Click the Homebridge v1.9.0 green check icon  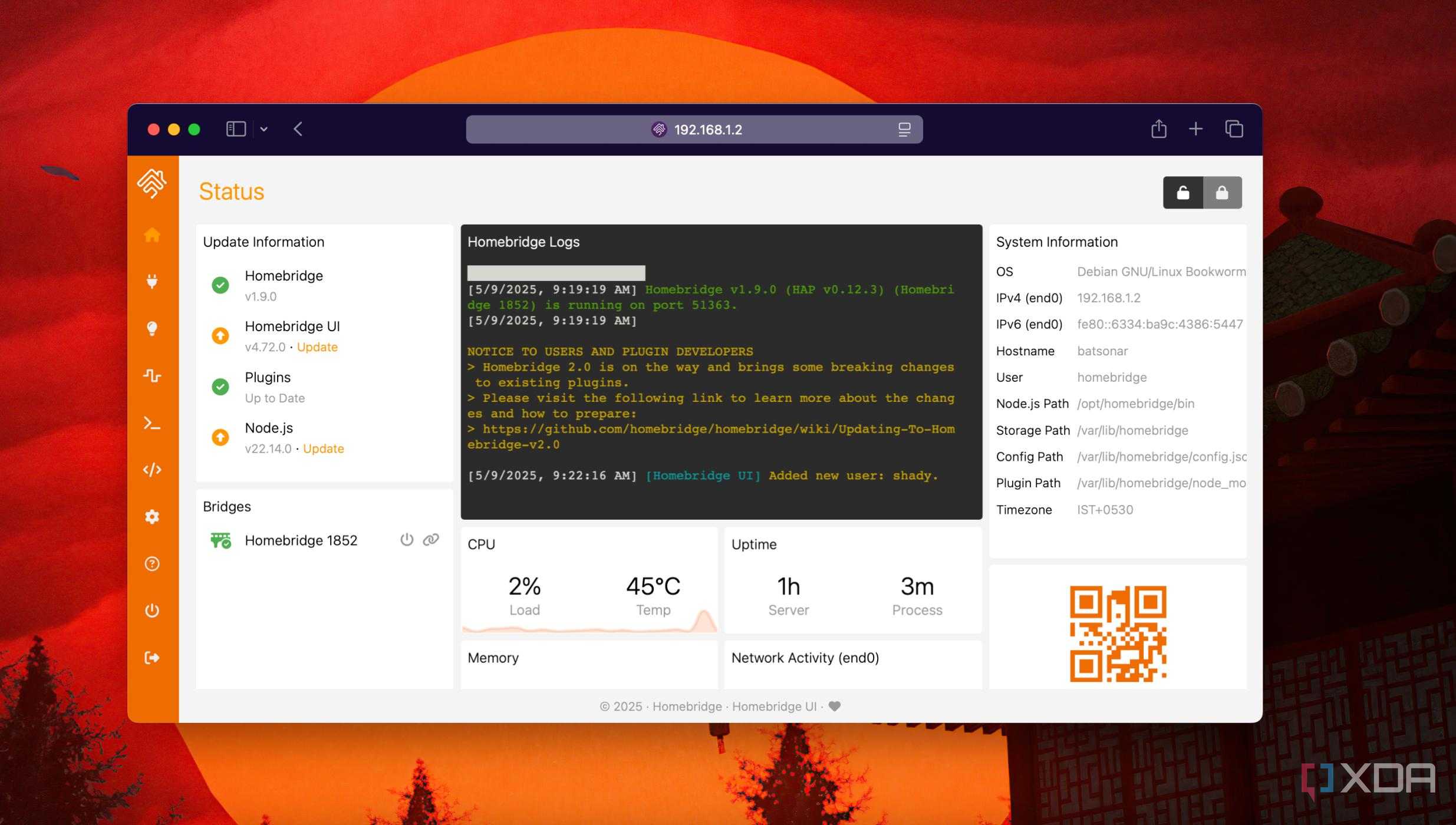click(220, 285)
